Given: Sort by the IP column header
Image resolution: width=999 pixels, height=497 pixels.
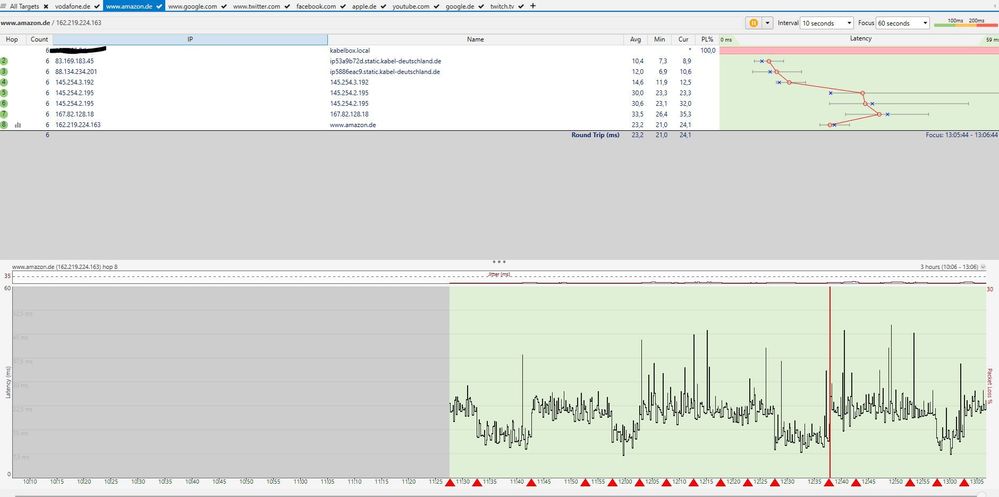Looking at the screenshot, I should 190,39.
